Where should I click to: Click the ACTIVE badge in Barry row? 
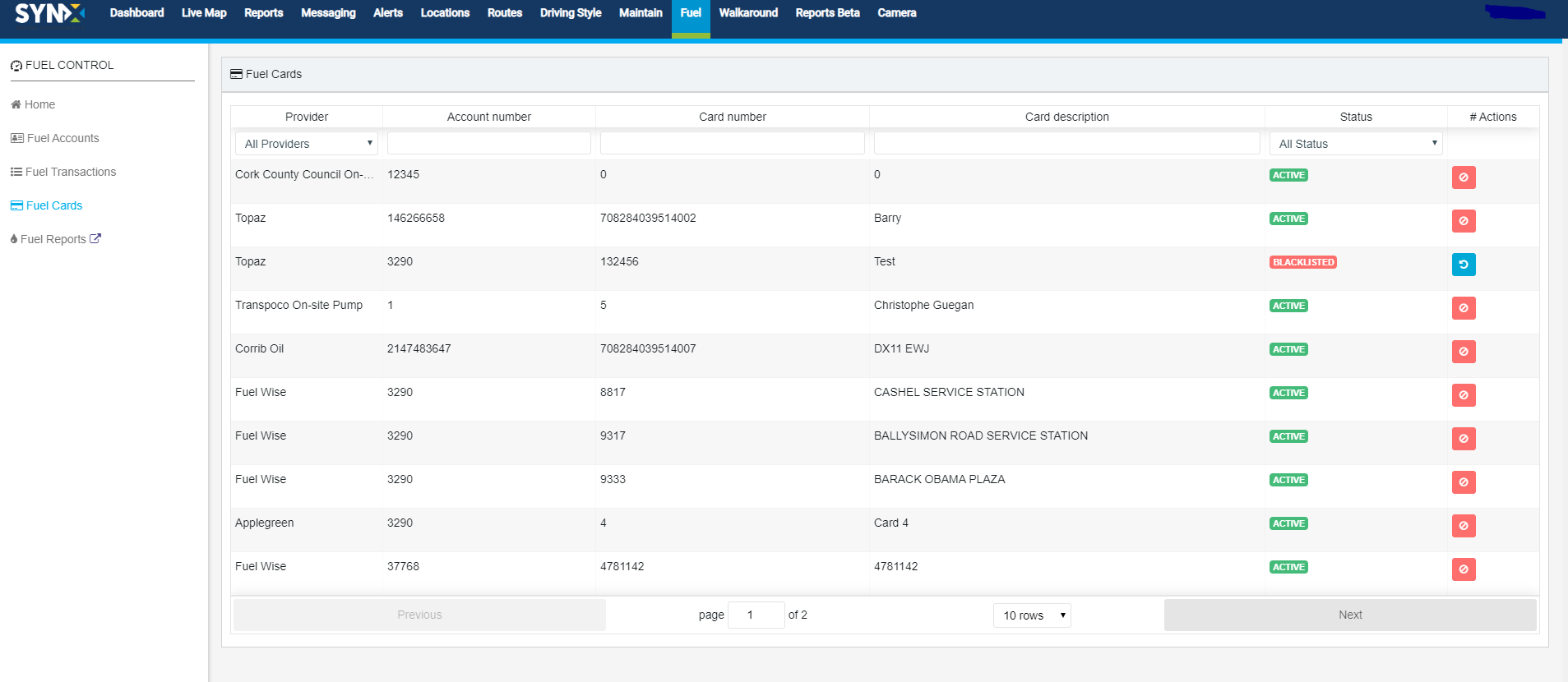(1288, 219)
